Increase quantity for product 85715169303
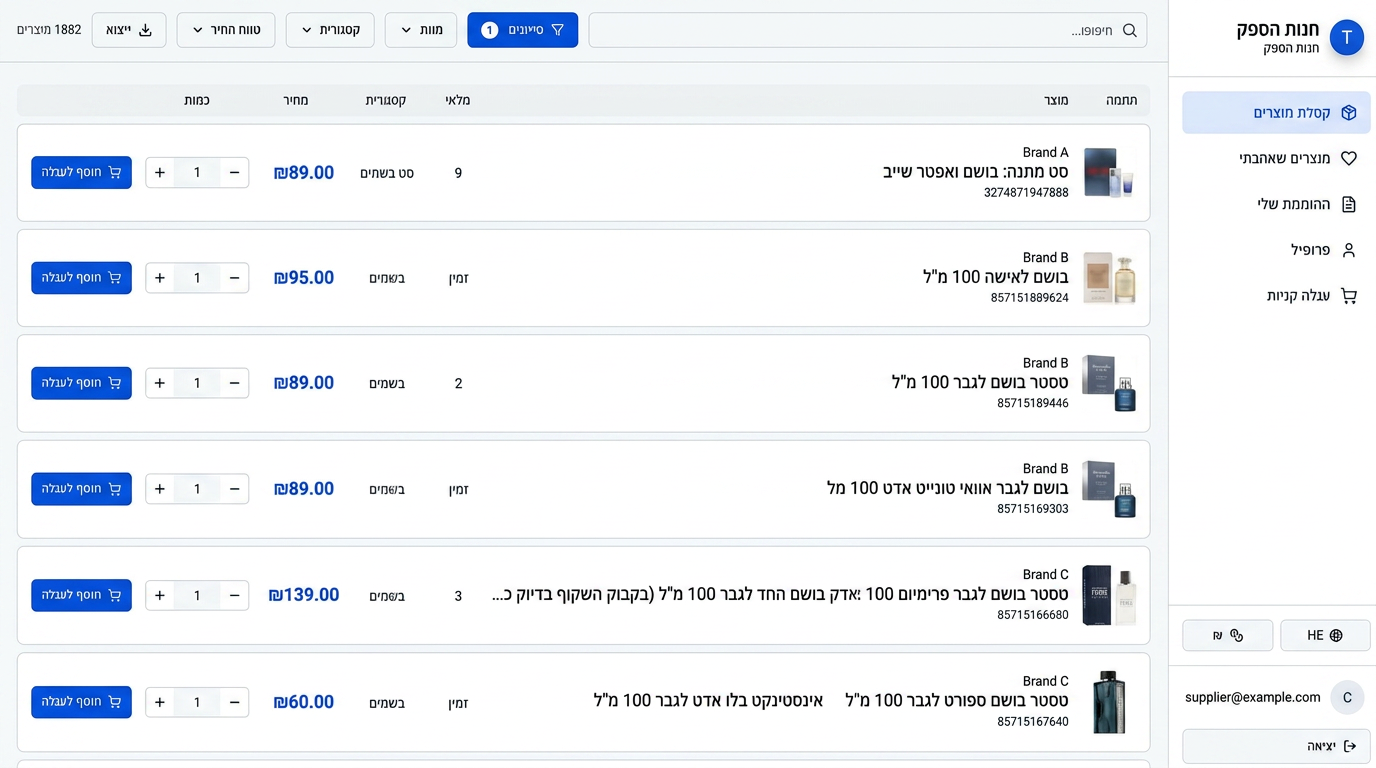1376x768 pixels. pos(160,489)
